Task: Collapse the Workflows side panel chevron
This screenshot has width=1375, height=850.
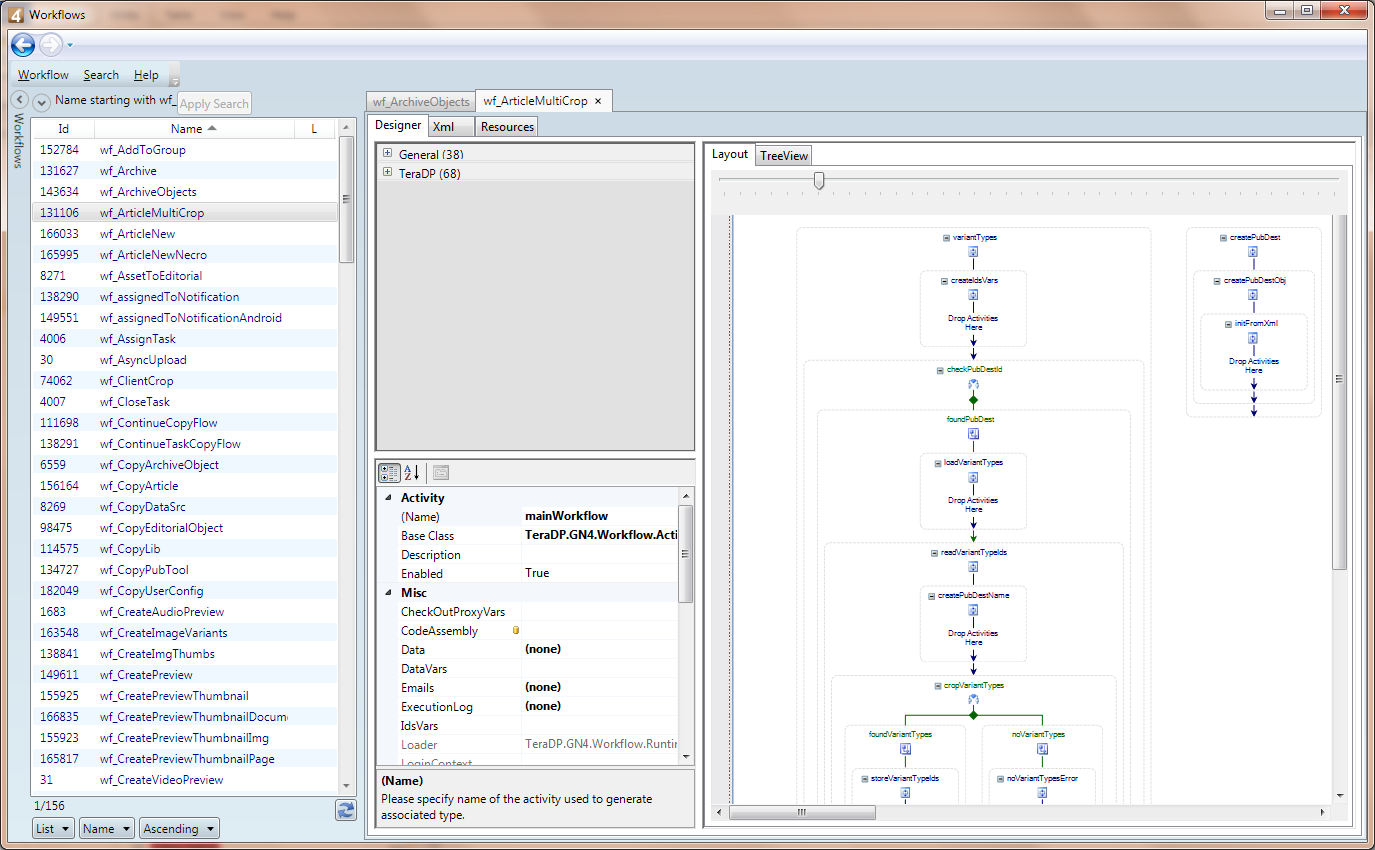Action: [19, 100]
